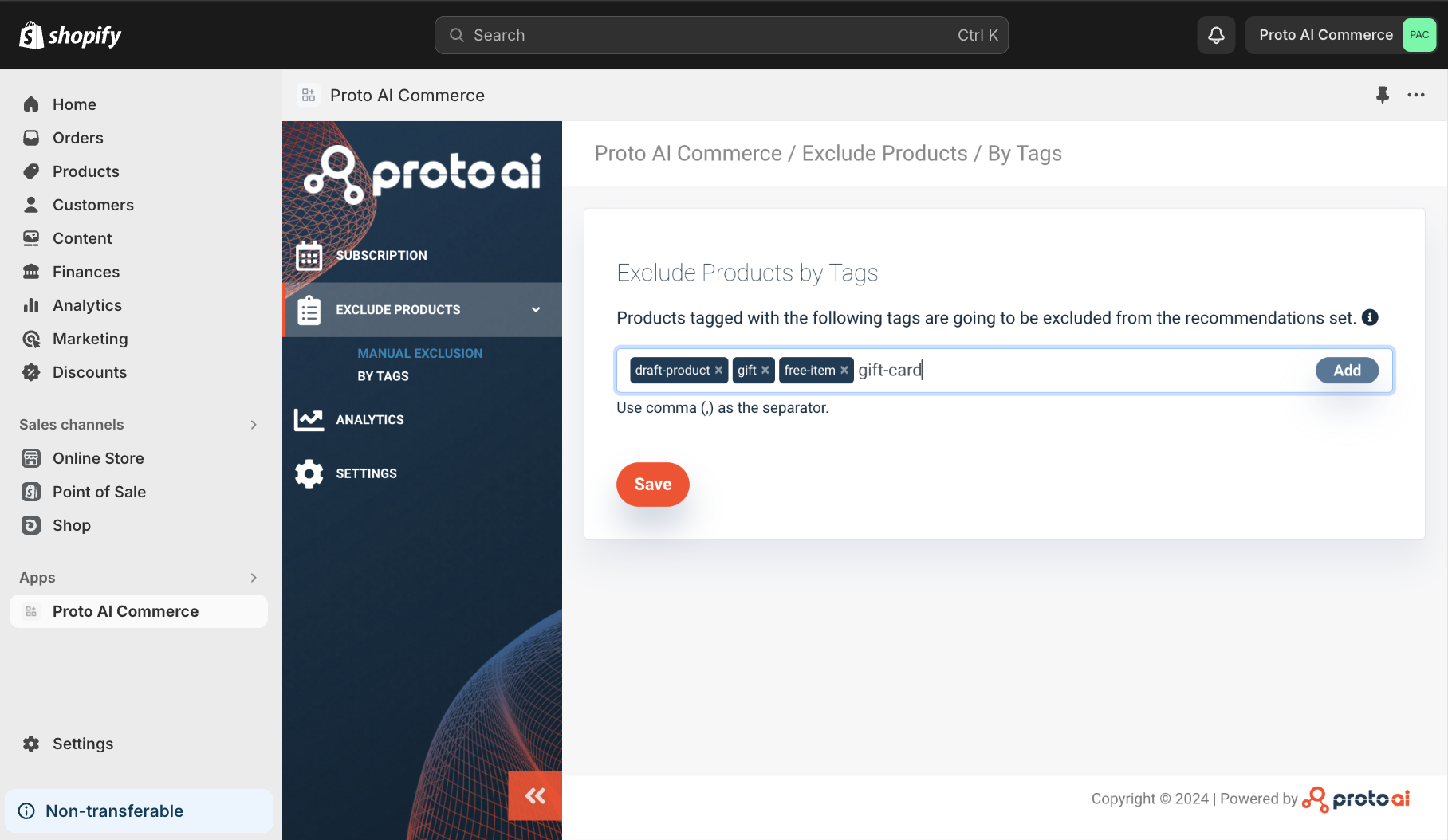Collapse the Proto AI sidebar with double chevron
This screenshot has height=840, width=1448.
tap(534, 795)
